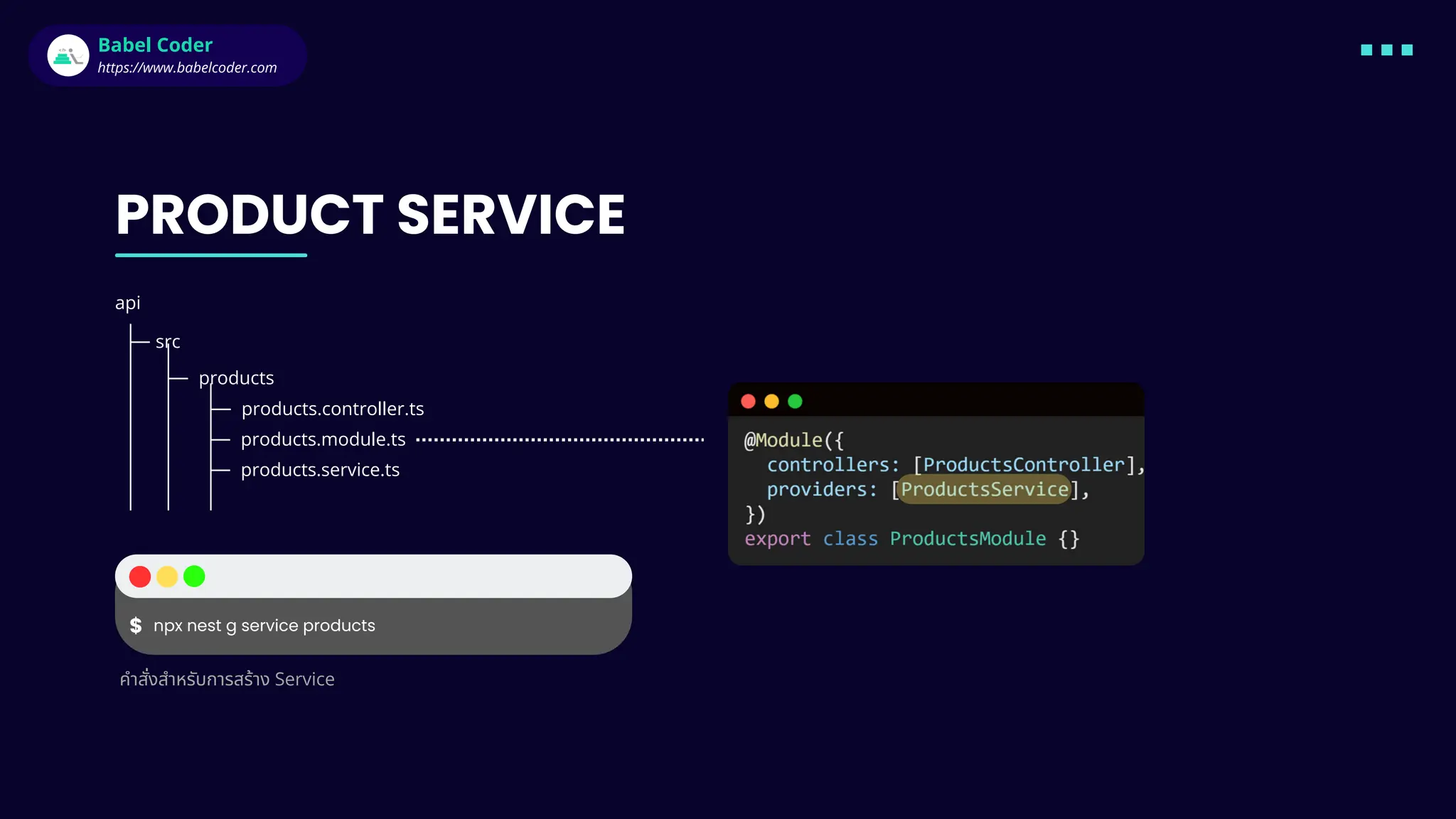Image resolution: width=1456 pixels, height=819 pixels.
Task: Click ProductsController in controllers array
Action: pos(1024,465)
